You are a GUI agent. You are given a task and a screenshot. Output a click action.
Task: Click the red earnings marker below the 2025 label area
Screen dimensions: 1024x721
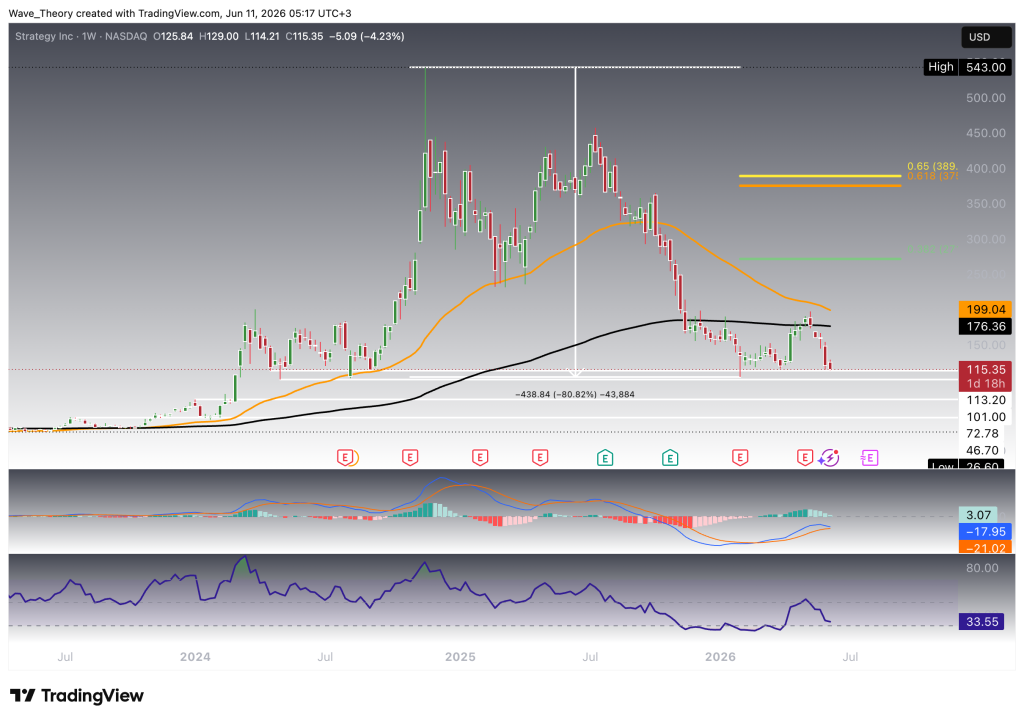point(479,458)
